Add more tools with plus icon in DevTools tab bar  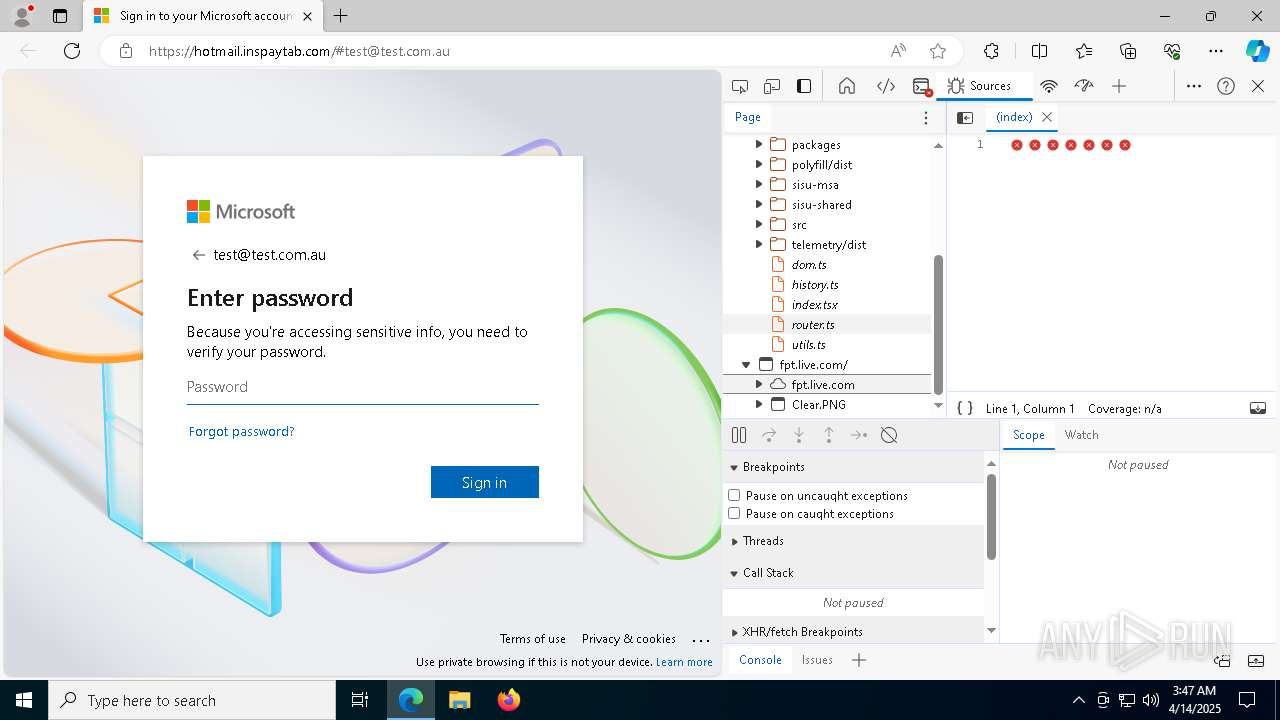[x=1119, y=86]
